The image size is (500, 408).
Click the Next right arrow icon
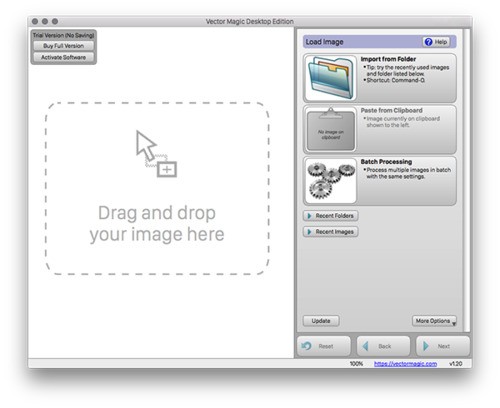click(x=426, y=346)
